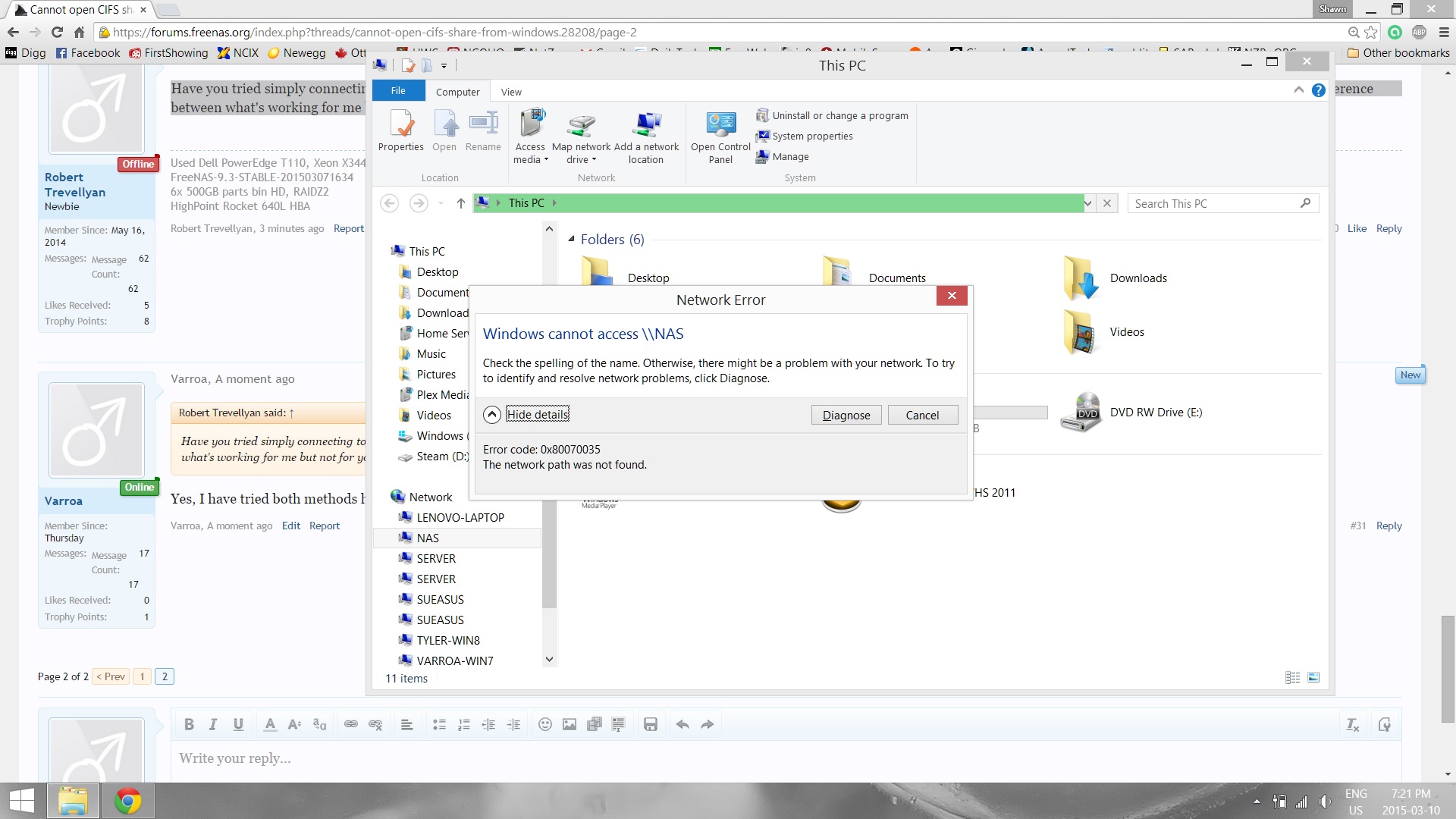The width and height of the screenshot is (1456, 819).
Task: Switch to large icons view button
Action: [1313, 677]
